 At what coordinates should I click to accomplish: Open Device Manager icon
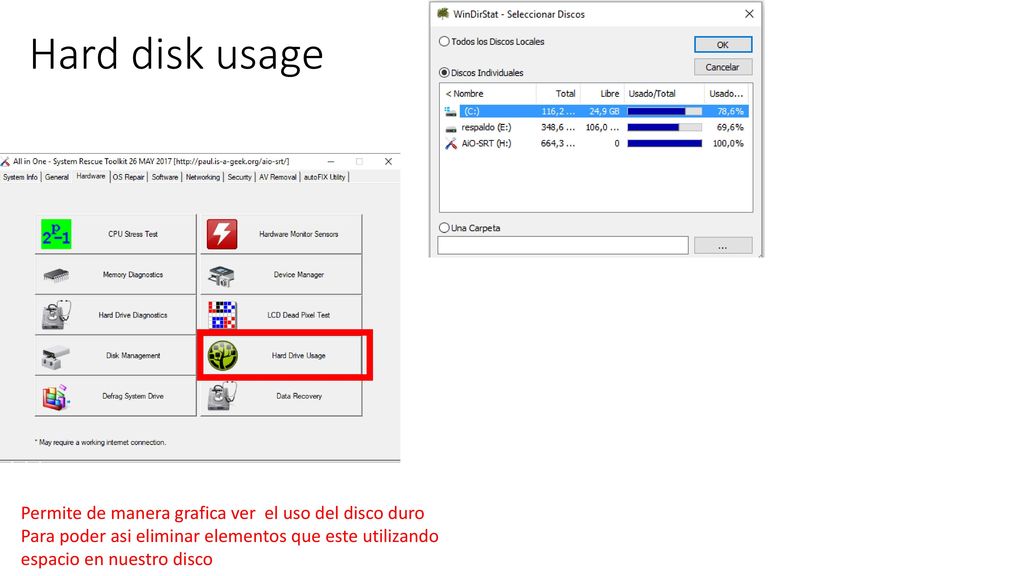[222, 276]
